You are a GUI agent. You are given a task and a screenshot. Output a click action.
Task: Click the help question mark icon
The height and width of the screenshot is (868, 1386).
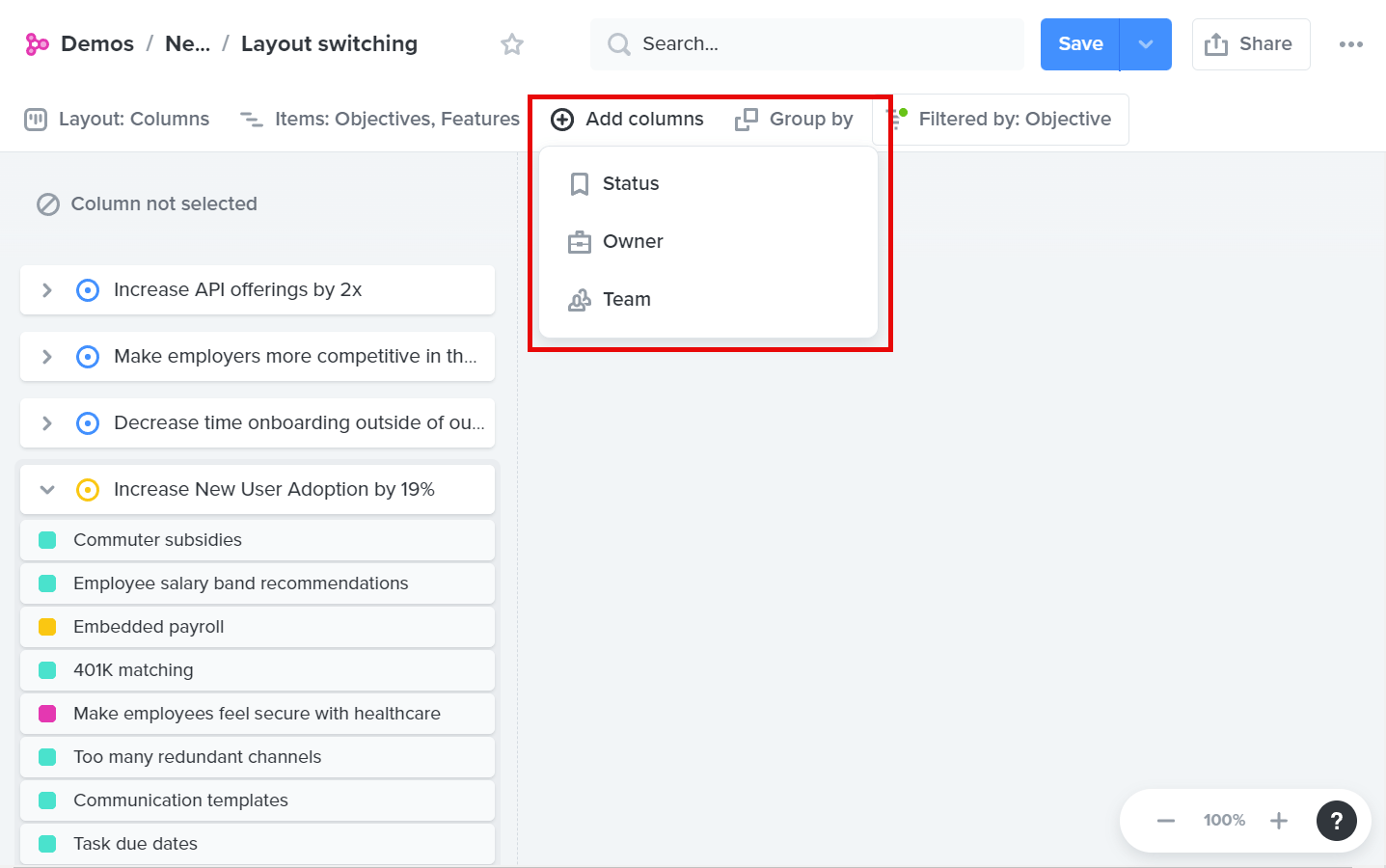1336,821
